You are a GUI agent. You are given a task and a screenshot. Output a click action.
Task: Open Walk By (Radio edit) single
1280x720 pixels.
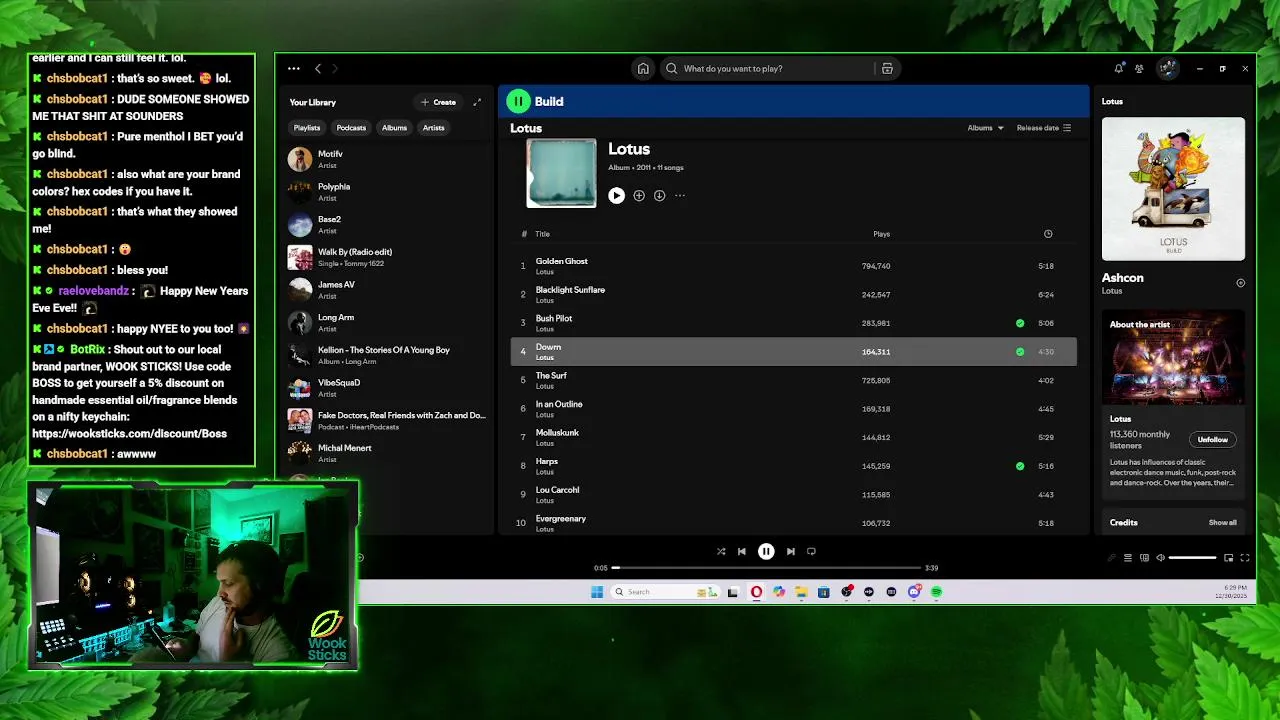(x=386, y=257)
